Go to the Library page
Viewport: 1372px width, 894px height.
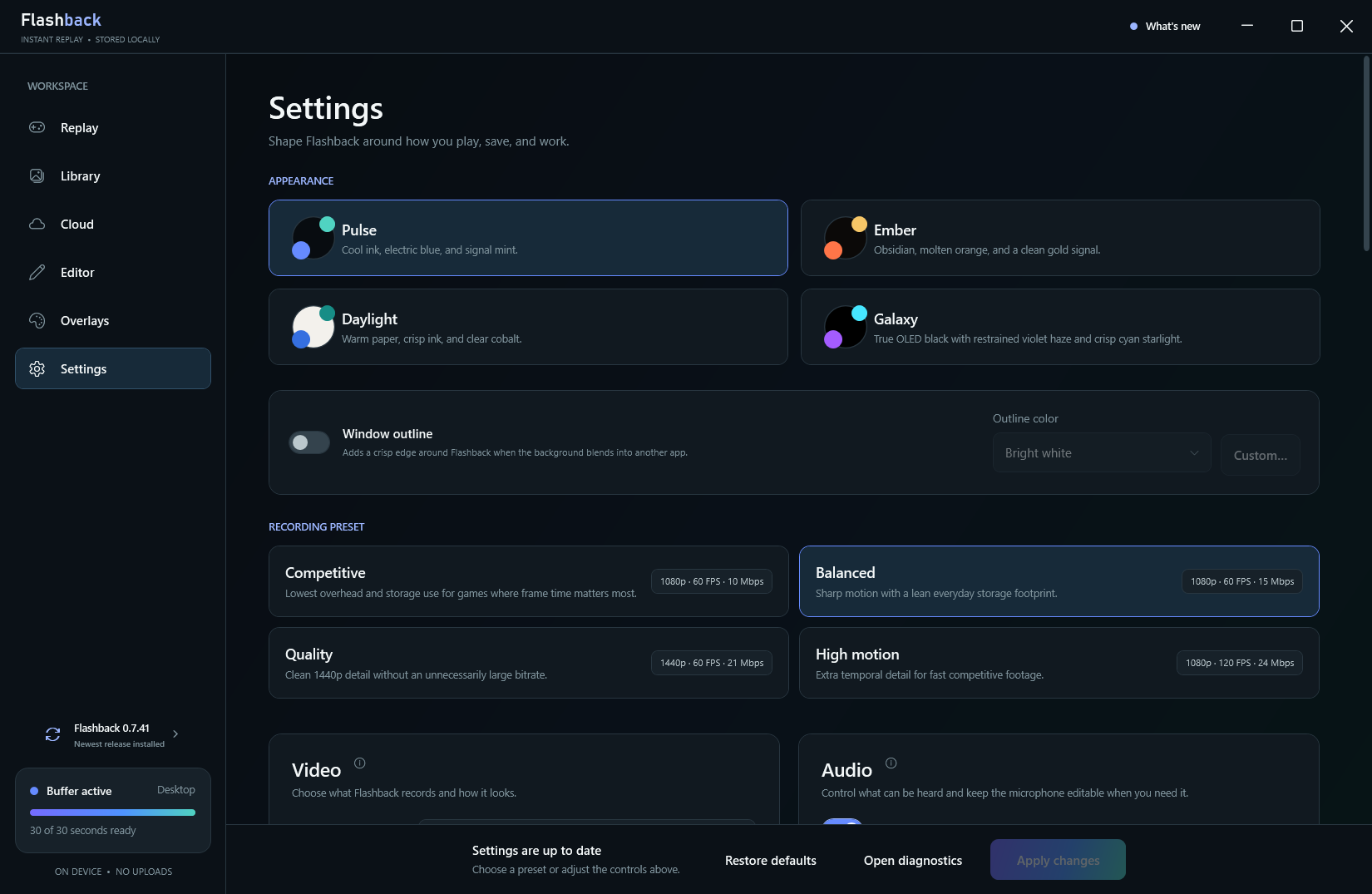(113, 175)
